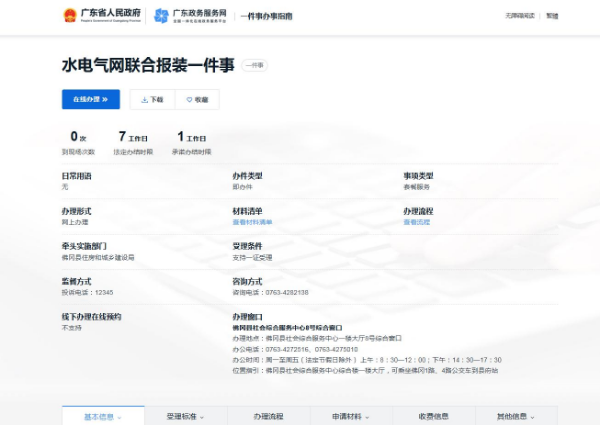Click the 位置指引 location guidance line

(x=365, y=371)
